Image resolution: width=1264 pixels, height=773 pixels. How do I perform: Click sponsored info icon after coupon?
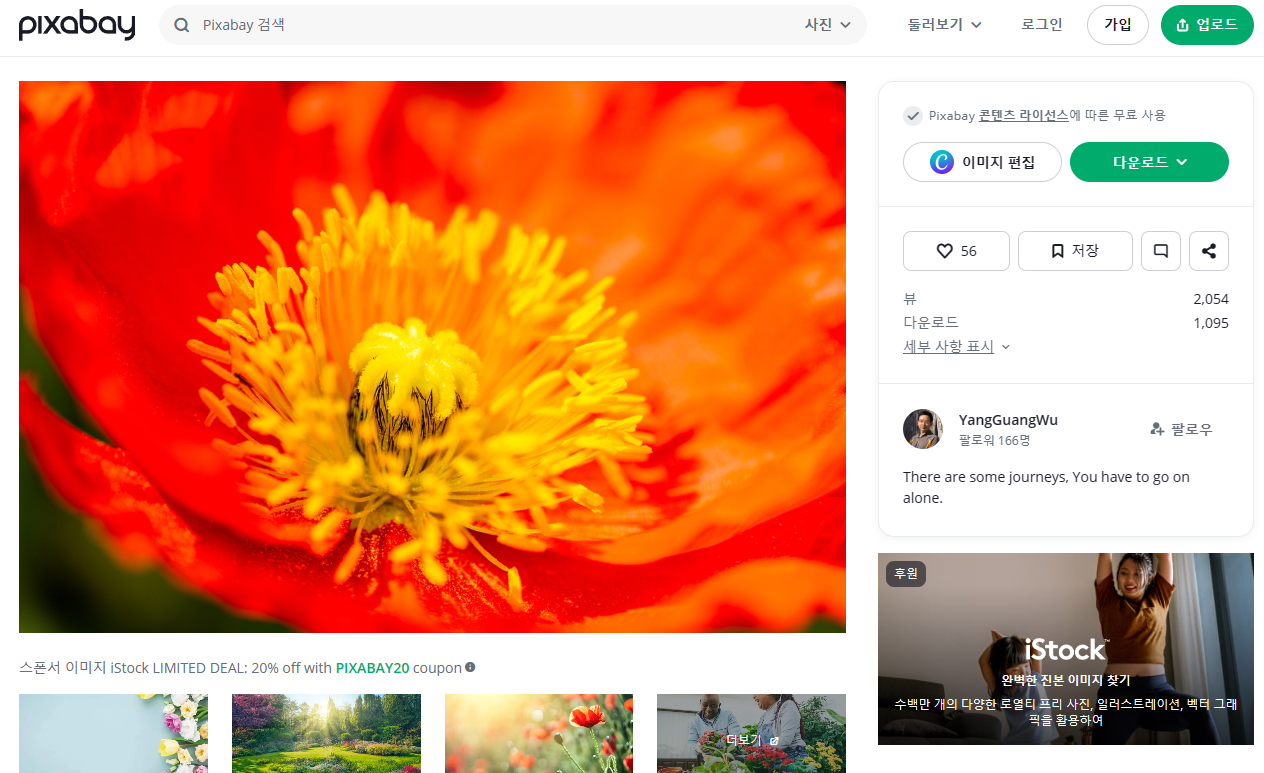(x=470, y=667)
